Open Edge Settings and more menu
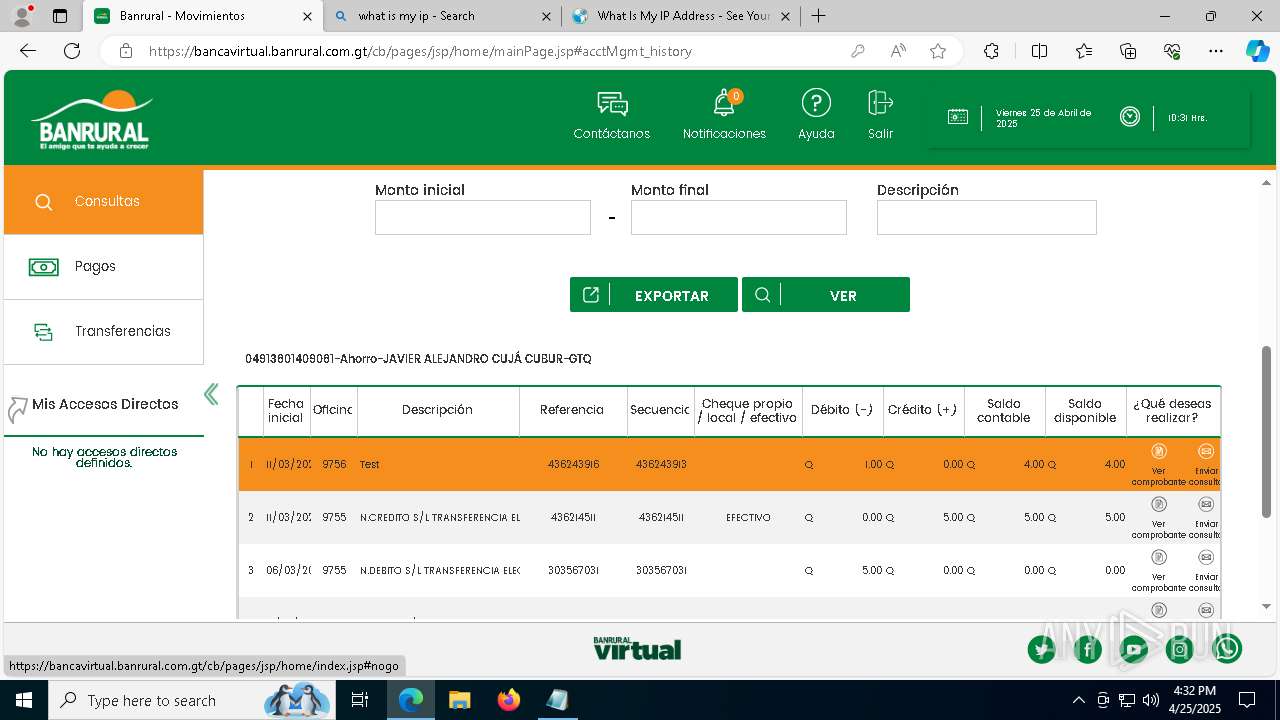 click(x=1216, y=51)
